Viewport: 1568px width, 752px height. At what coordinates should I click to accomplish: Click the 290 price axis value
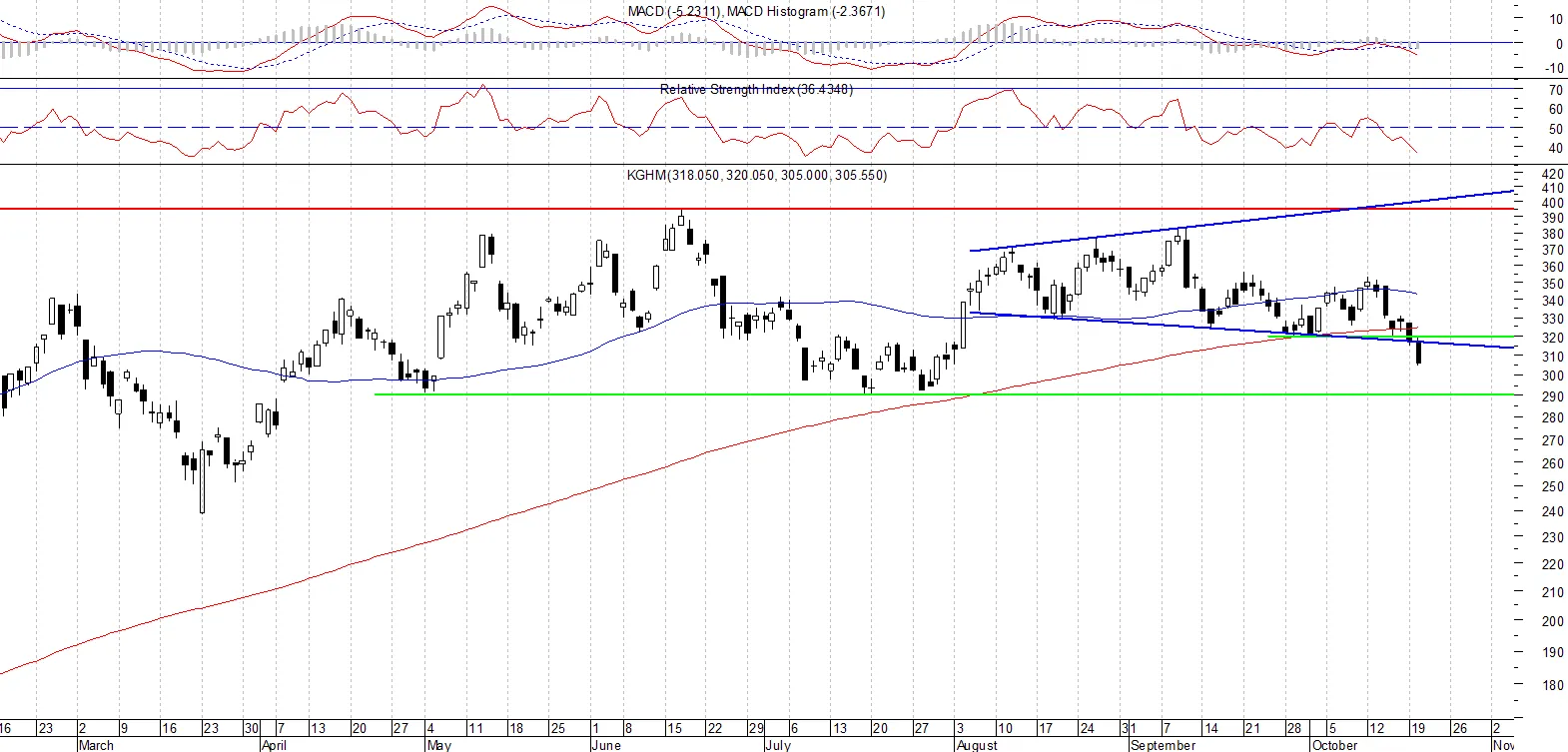tap(1553, 396)
